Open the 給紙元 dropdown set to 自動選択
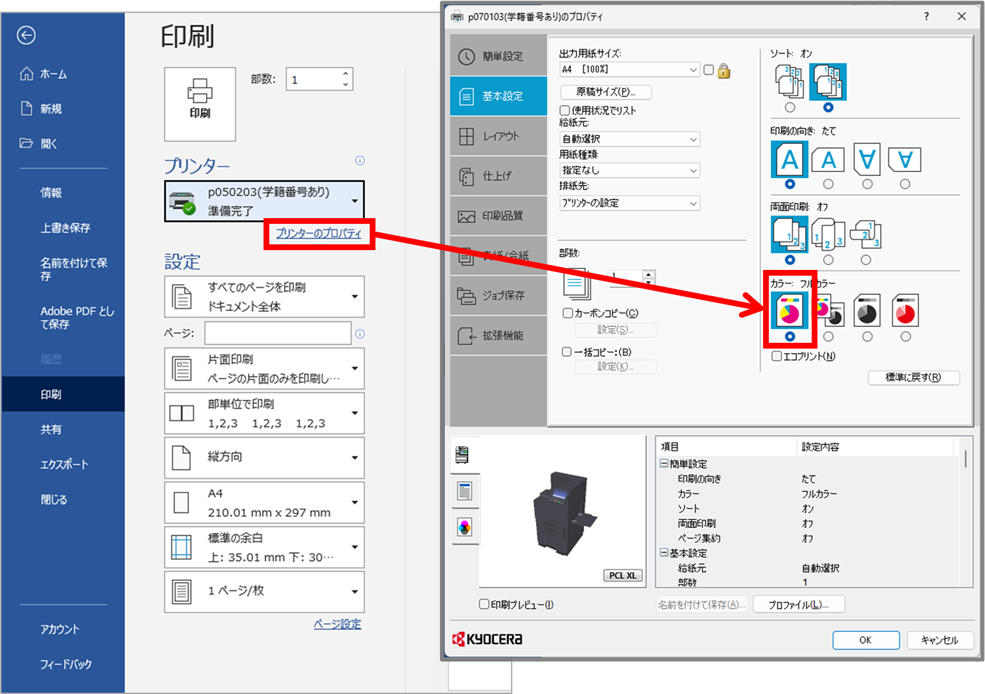Viewport: 985px width, 694px height. [629, 139]
